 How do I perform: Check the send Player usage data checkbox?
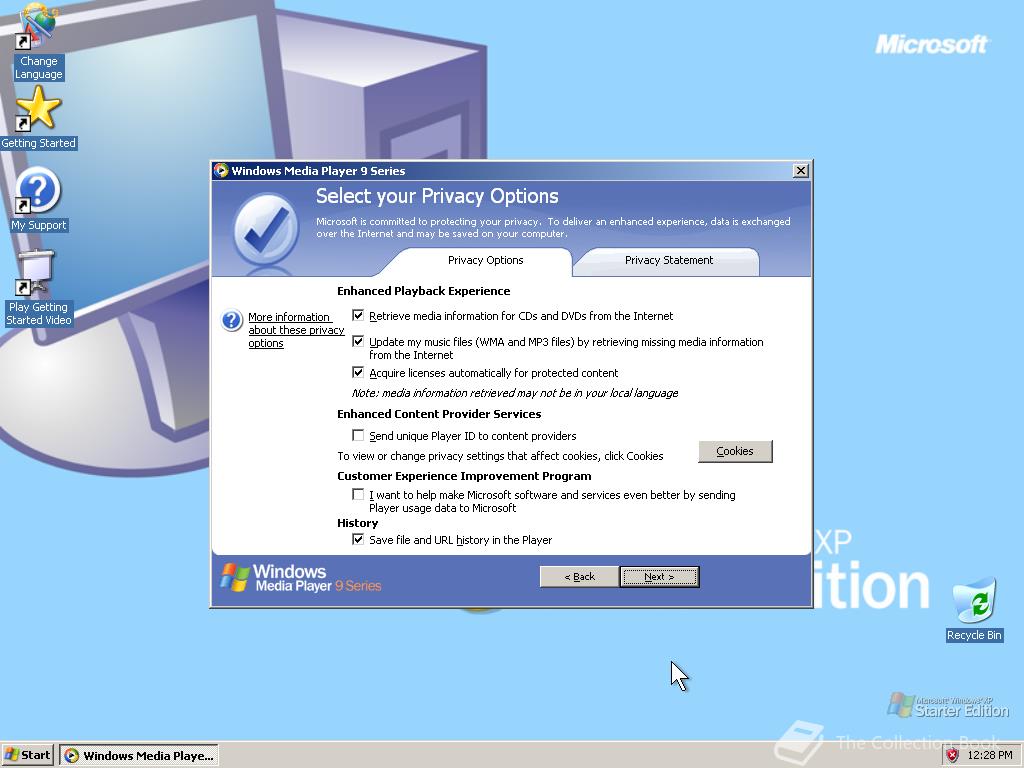tap(358, 494)
